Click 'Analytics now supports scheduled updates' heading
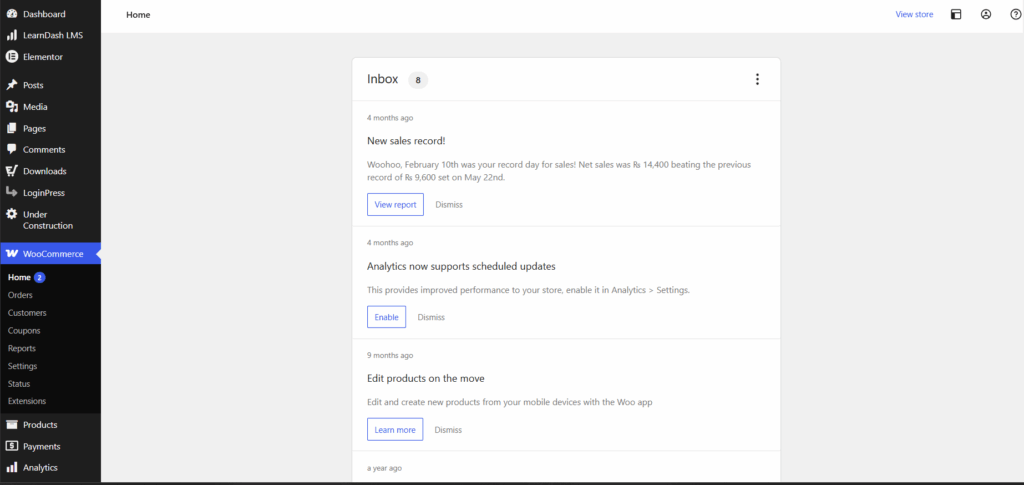The width and height of the screenshot is (1024, 485). [461, 266]
